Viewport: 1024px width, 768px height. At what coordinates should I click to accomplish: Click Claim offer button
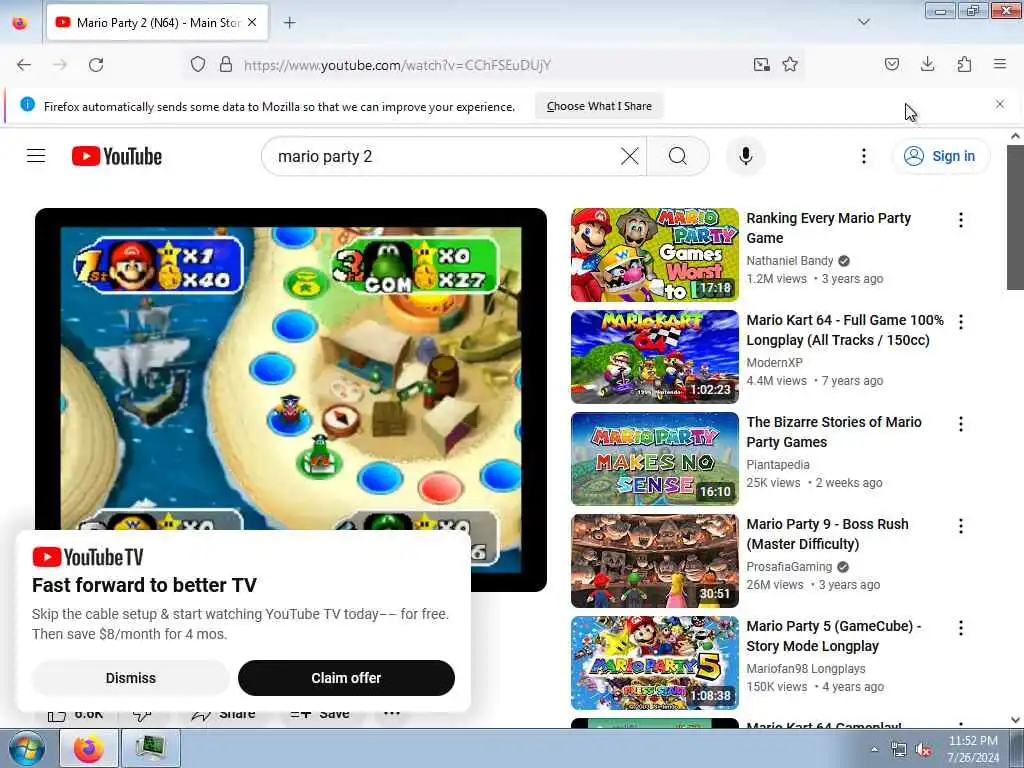click(346, 678)
